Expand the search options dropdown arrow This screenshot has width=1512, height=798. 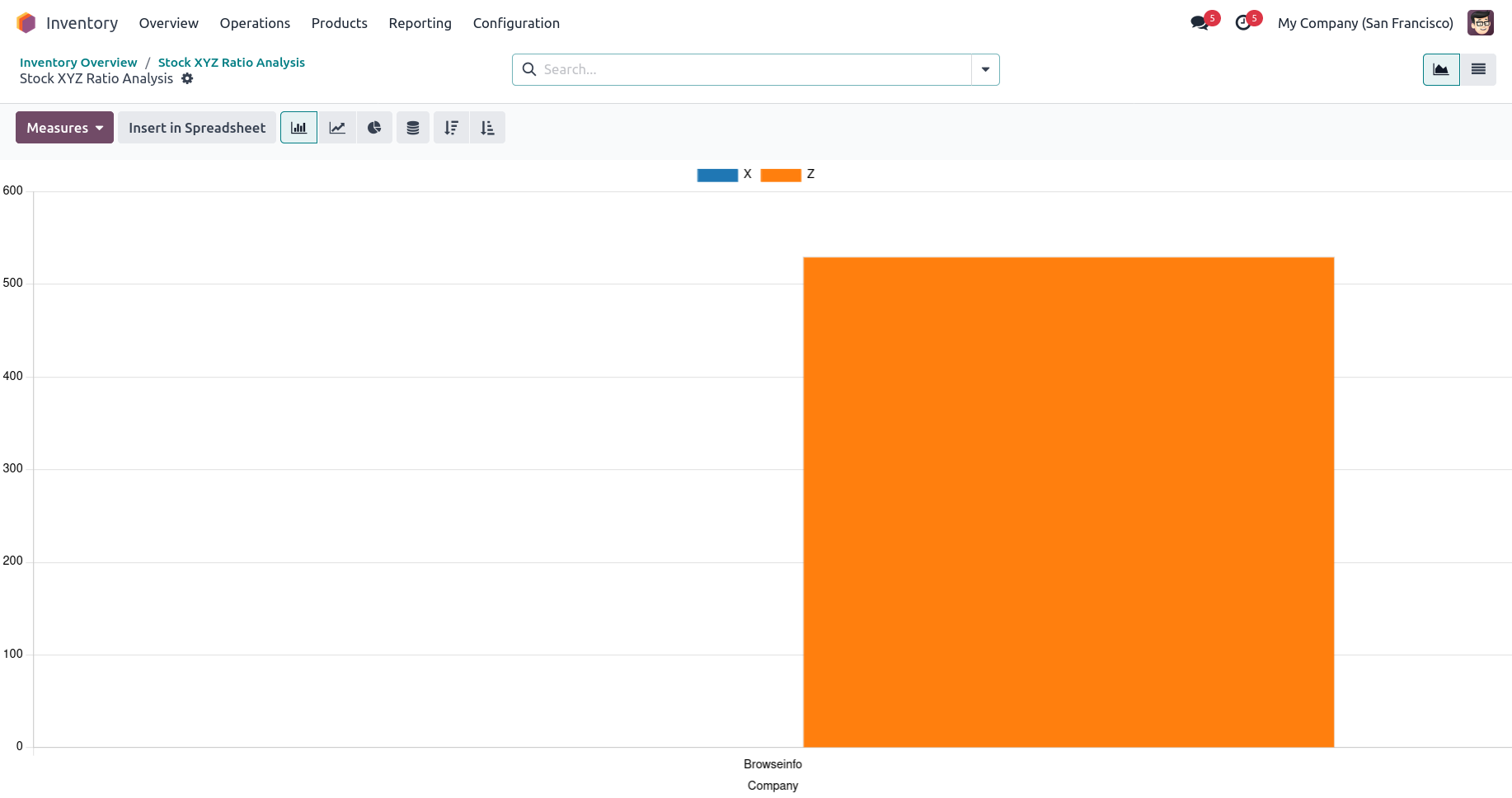(x=985, y=70)
